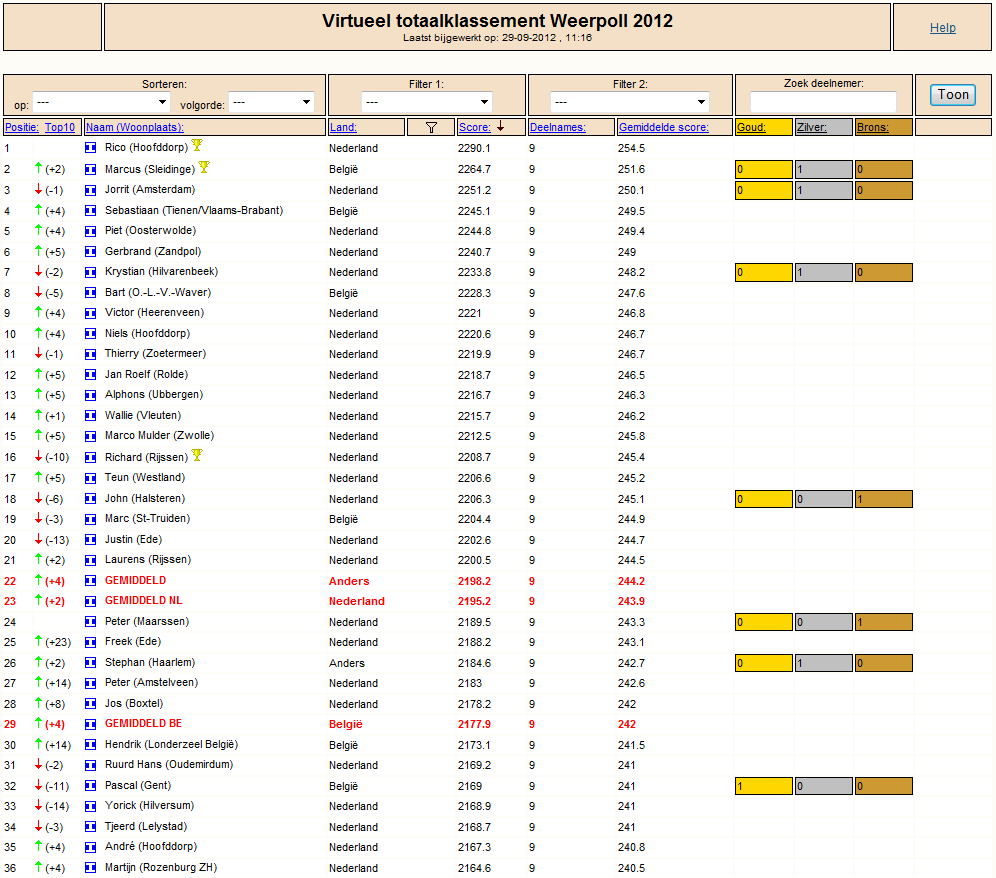The image size is (996, 878).
Task: Open the detail icon for Jorrit (Amsterdam)
Action: (x=91, y=190)
